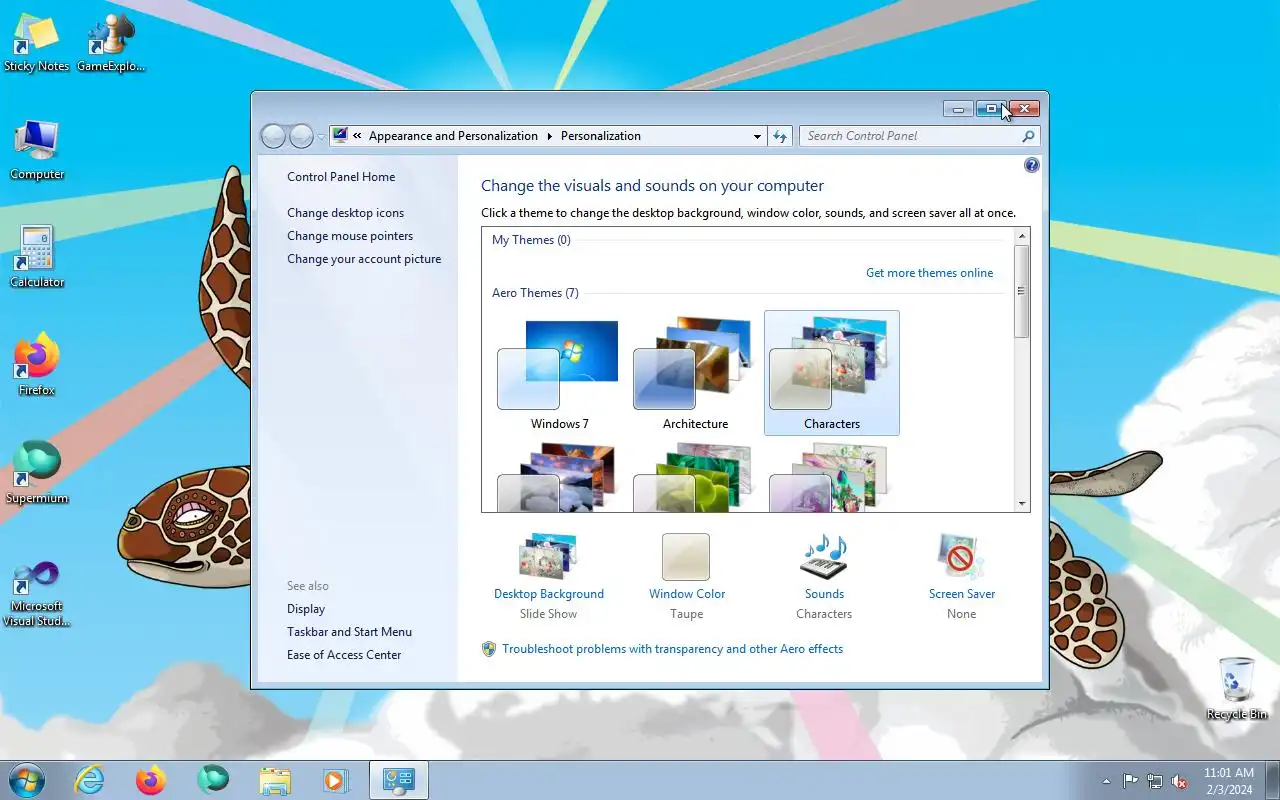This screenshot has height=800, width=1280.
Task: Click the search magnifier icon
Action: point(1028,136)
